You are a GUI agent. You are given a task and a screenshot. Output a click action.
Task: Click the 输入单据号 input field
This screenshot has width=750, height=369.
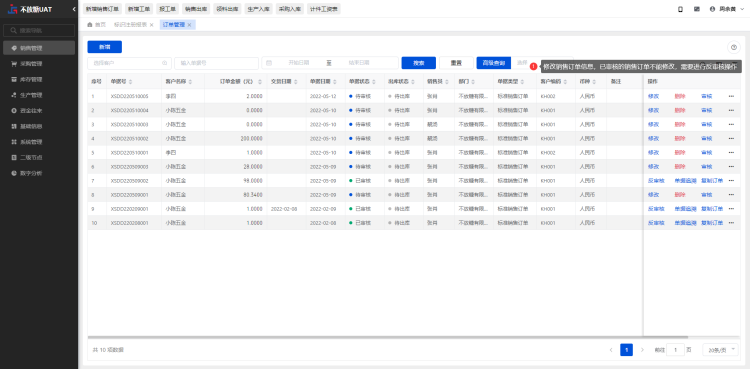click(216, 63)
